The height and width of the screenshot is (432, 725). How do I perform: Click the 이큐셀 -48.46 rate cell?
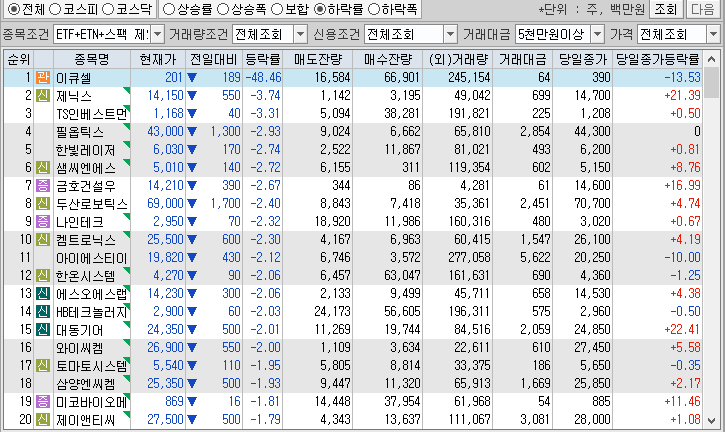(x=263, y=78)
